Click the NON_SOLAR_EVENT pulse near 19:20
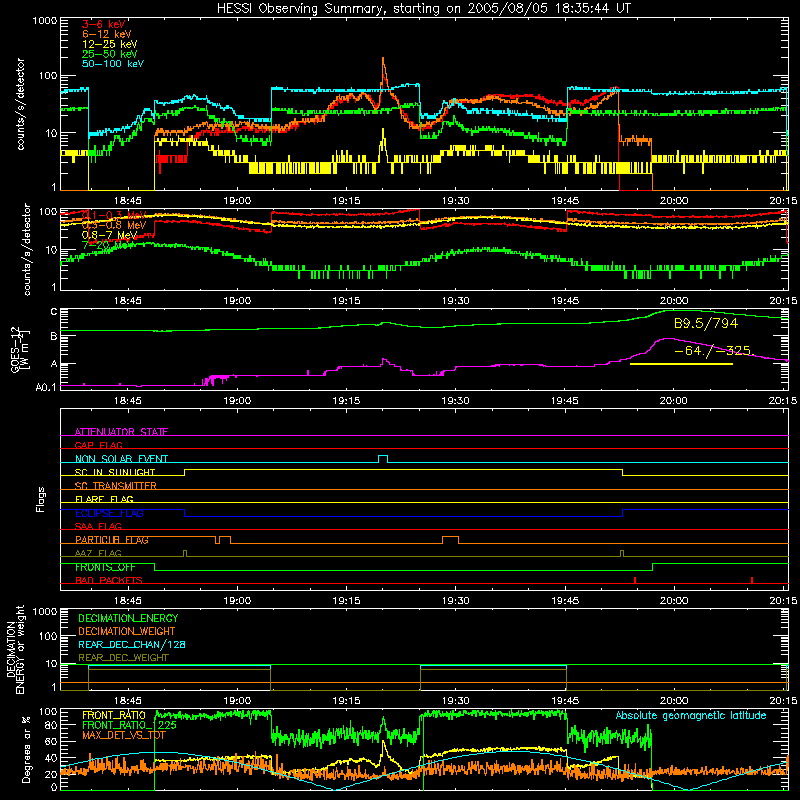Viewport: 800px width, 800px height. tap(383, 458)
